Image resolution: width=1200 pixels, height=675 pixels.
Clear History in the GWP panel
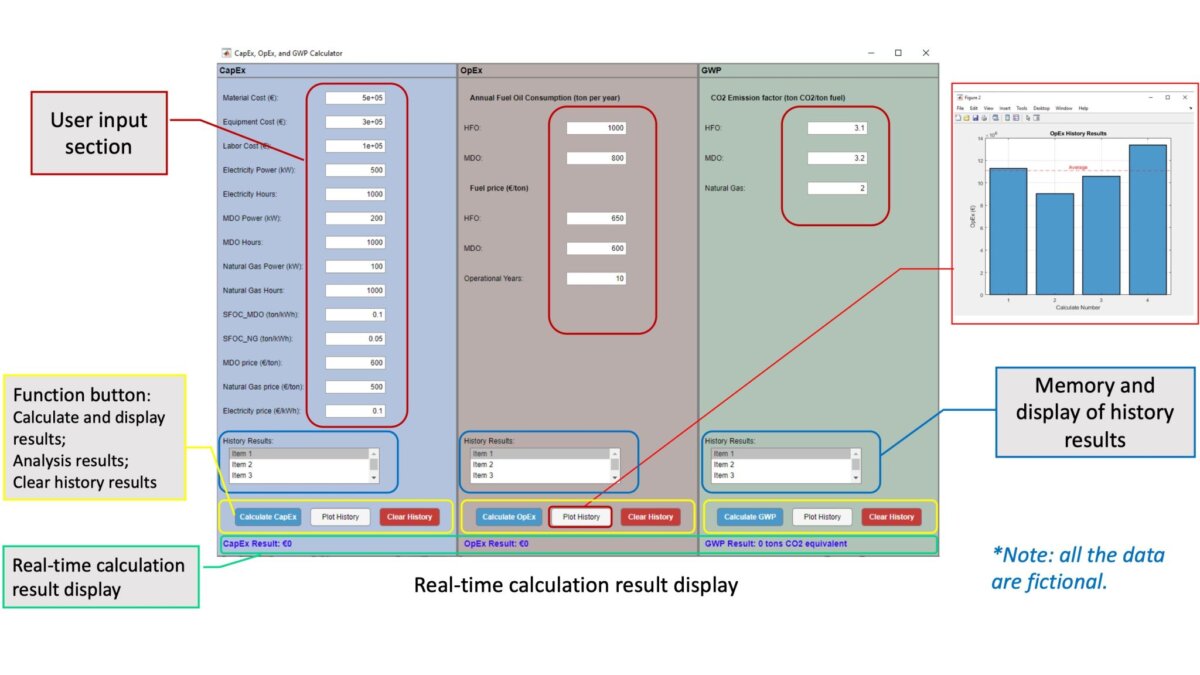tap(892, 516)
